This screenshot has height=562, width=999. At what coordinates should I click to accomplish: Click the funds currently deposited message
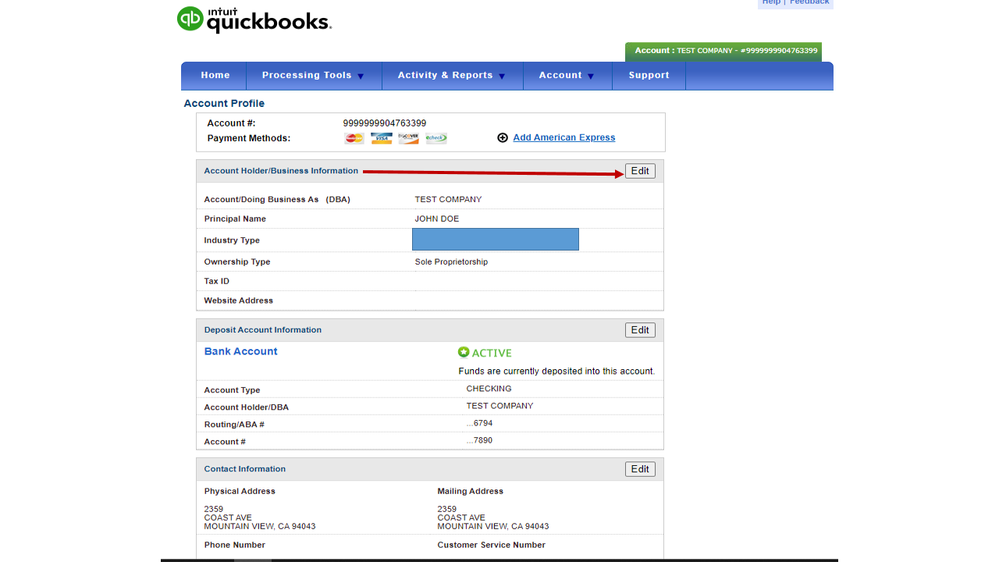pyautogui.click(x=556, y=371)
